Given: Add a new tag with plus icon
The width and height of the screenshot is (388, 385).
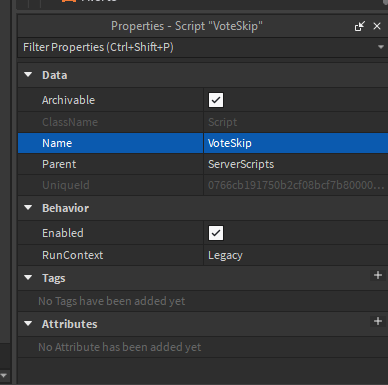Looking at the screenshot, I should coord(378,275).
